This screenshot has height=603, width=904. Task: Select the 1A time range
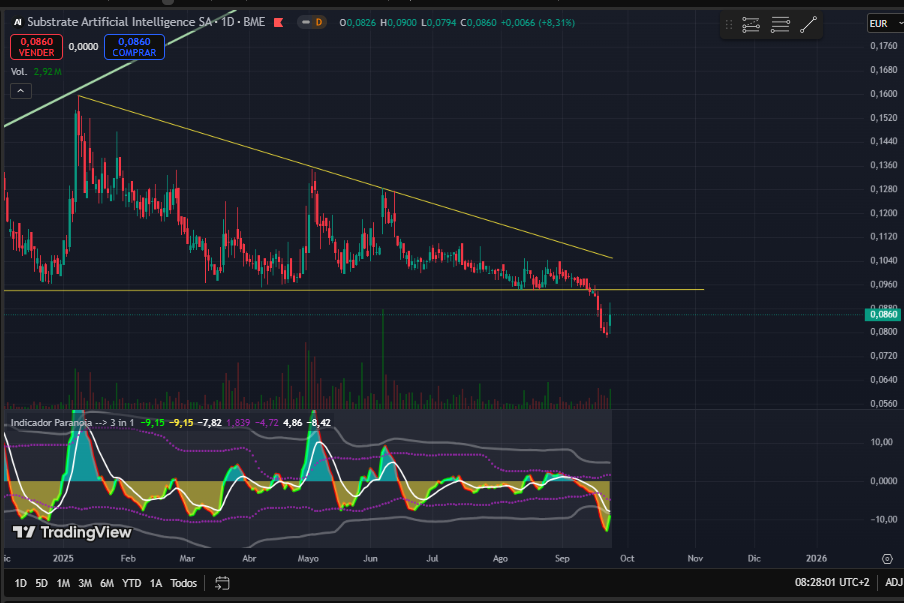tap(156, 583)
